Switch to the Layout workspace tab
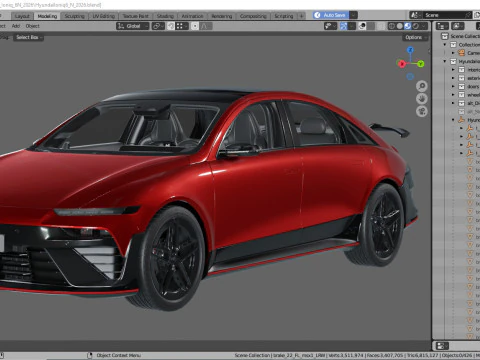The image size is (480, 360). click(x=22, y=16)
